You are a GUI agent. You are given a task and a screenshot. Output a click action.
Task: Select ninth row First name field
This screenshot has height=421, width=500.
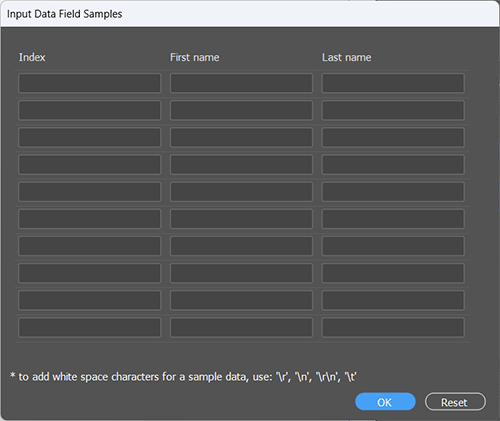click(x=241, y=300)
